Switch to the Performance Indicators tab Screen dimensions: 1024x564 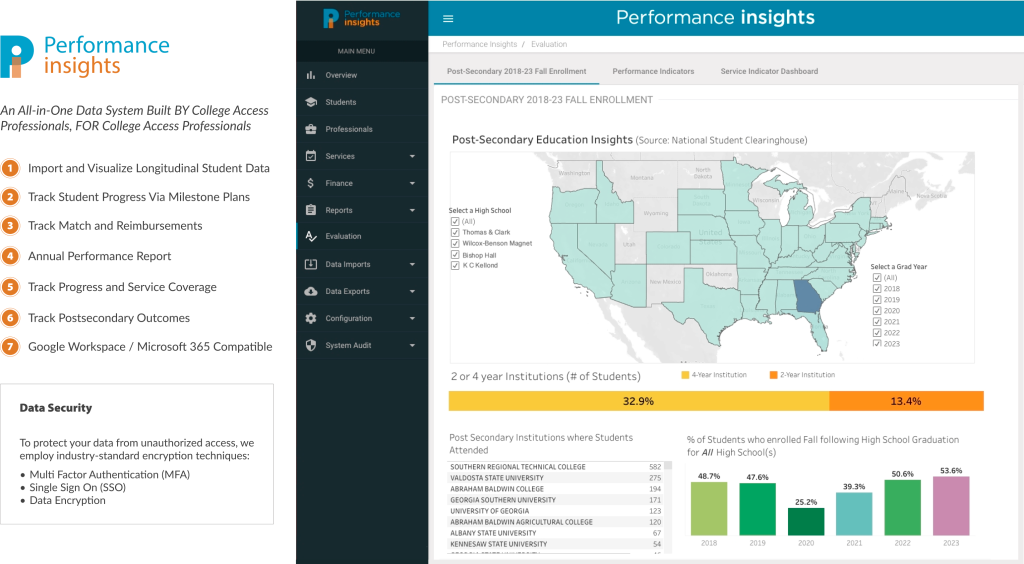coord(653,71)
